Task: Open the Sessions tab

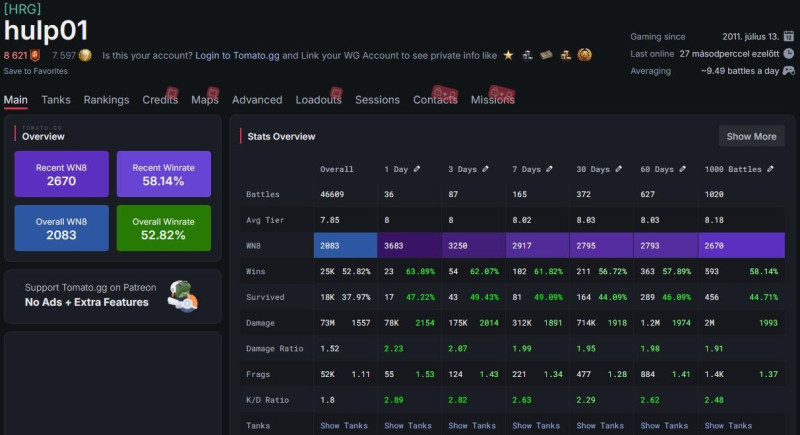Action: tap(378, 100)
